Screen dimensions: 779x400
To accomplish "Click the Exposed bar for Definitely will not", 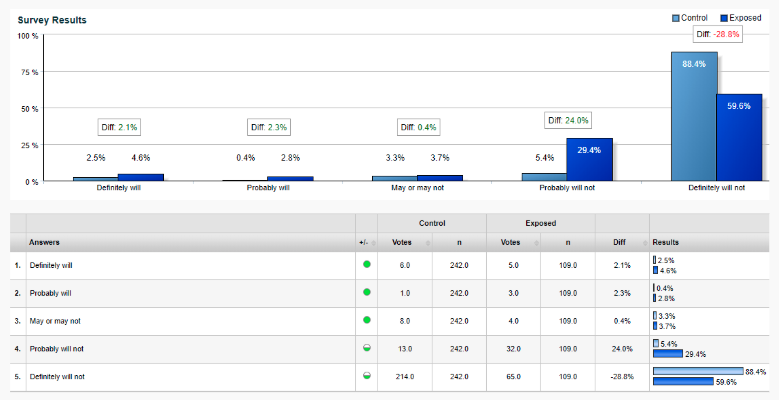I will pyautogui.click(x=739, y=137).
